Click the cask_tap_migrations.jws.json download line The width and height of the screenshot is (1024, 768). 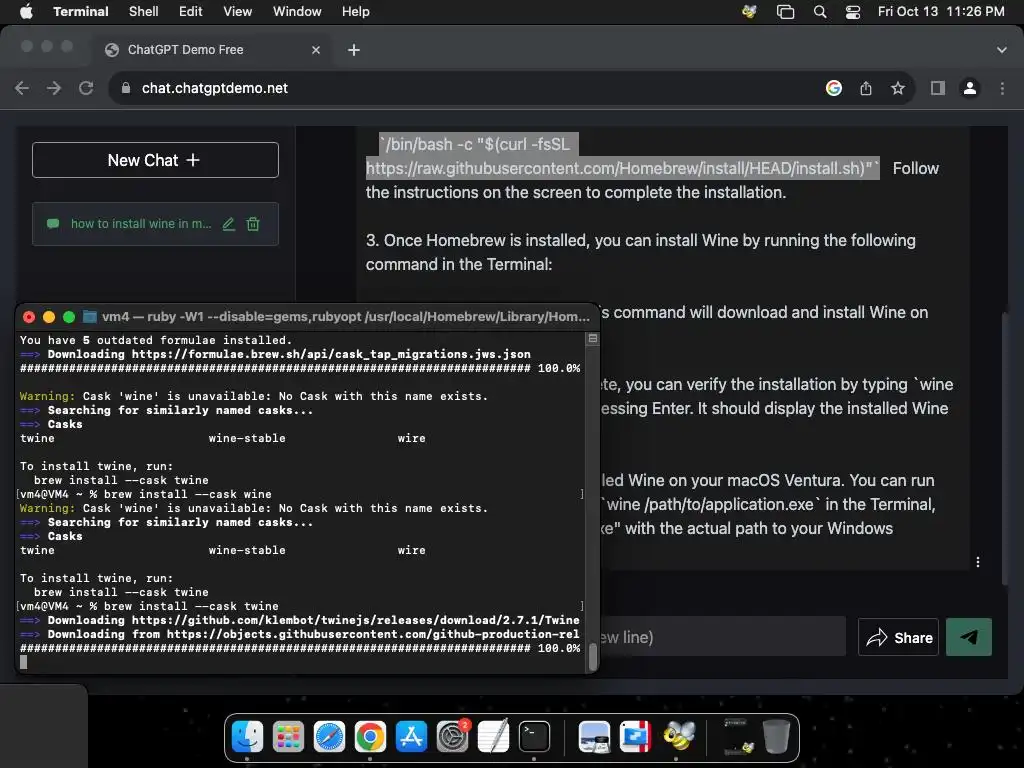tap(275, 354)
